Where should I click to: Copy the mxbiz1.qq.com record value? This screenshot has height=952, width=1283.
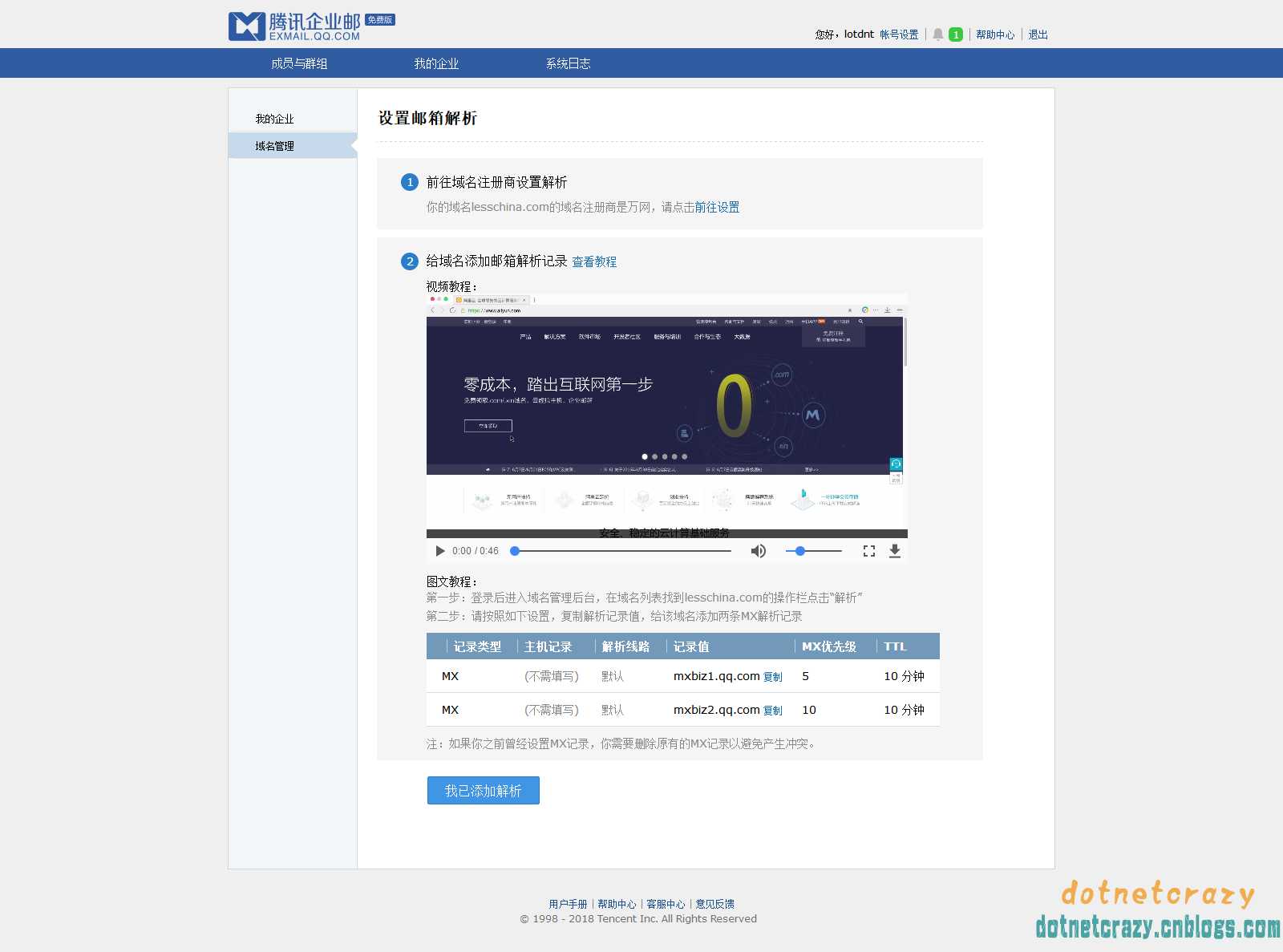pyautogui.click(x=773, y=677)
